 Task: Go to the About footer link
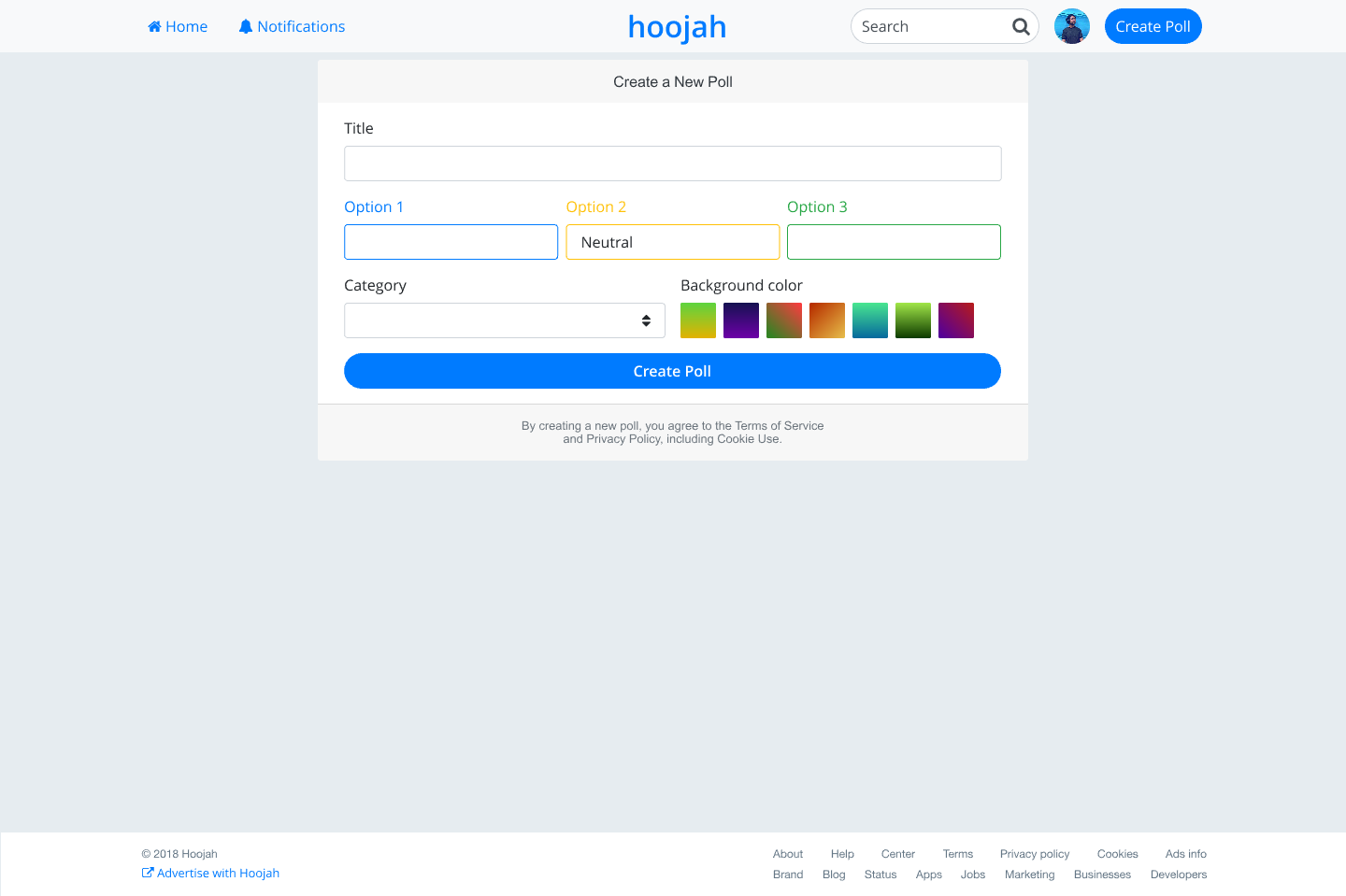(x=787, y=854)
